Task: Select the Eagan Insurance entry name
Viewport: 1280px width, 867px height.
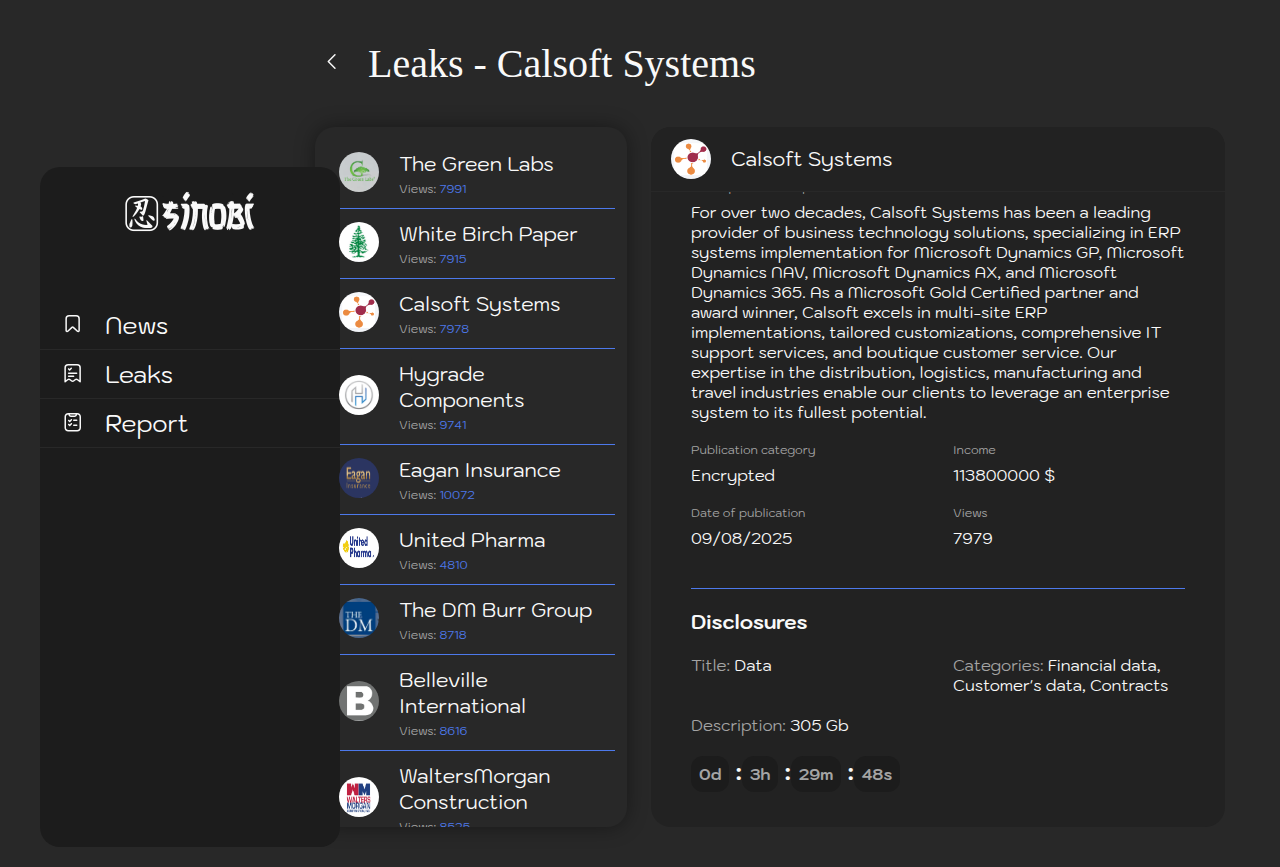Action: (479, 470)
